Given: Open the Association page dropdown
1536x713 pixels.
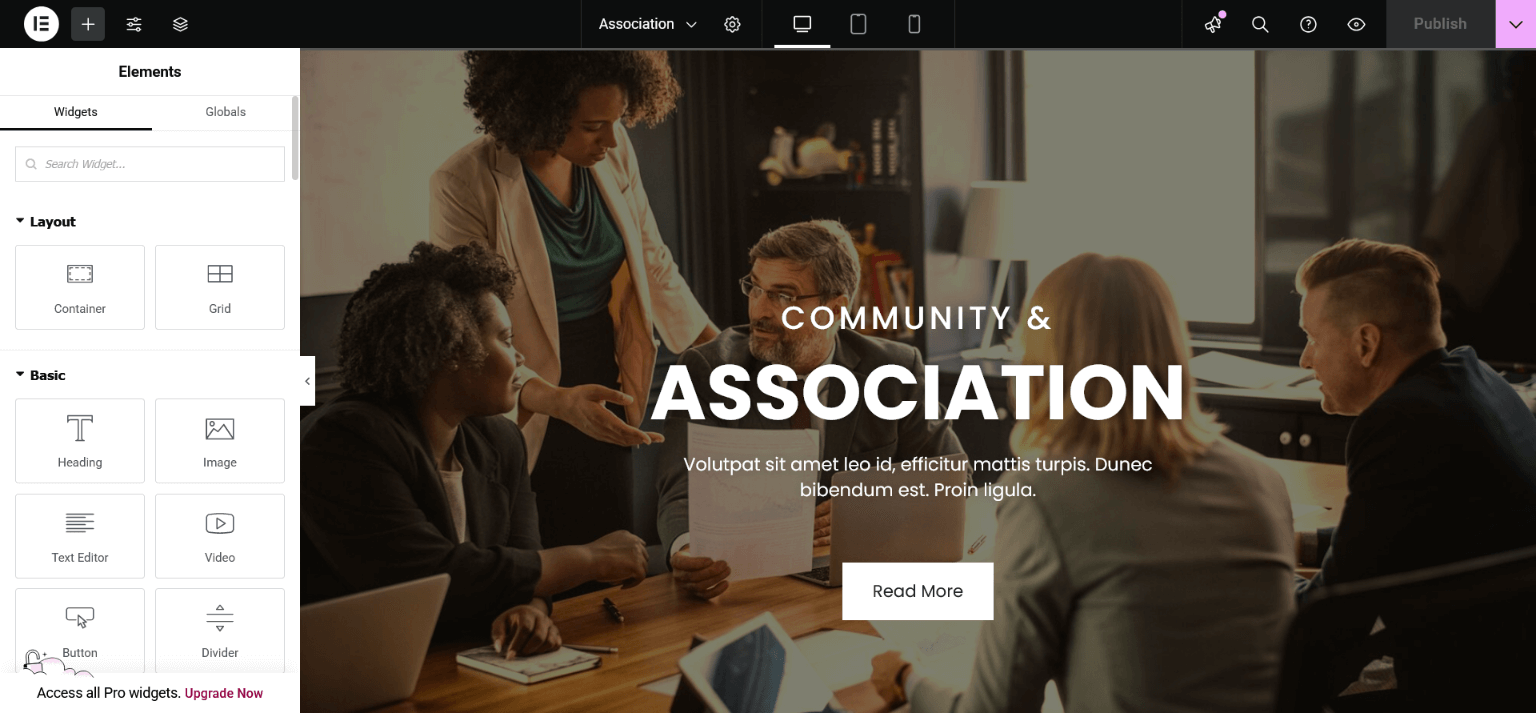Looking at the screenshot, I should [x=647, y=24].
